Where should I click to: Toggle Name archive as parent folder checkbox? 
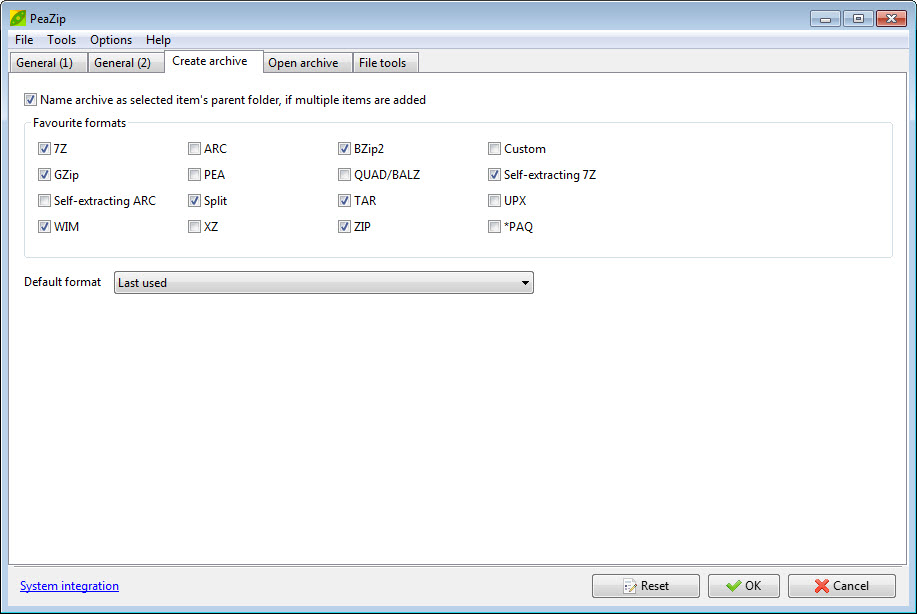tap(30, 100)
